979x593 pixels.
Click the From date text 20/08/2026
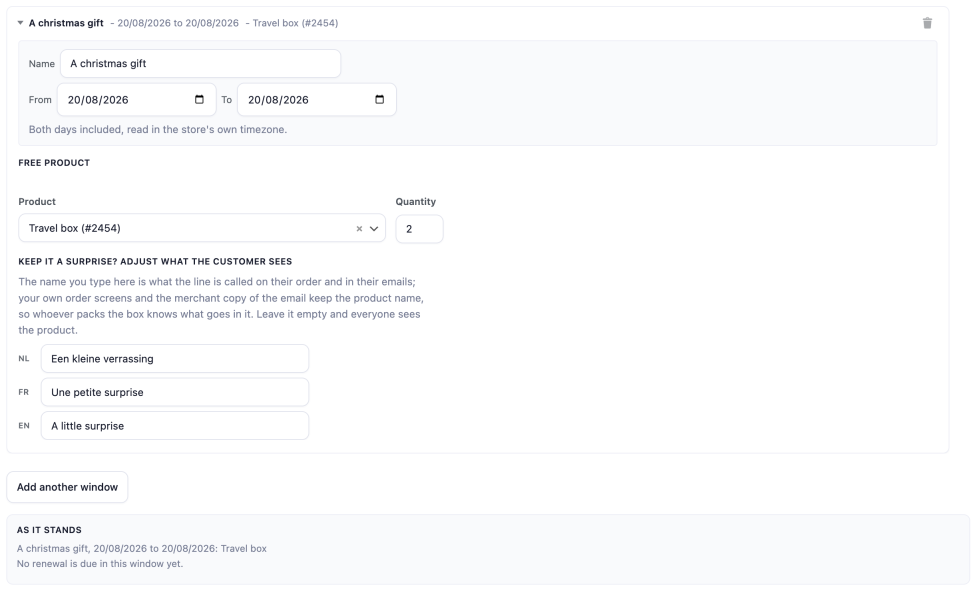tap(98, 100)
